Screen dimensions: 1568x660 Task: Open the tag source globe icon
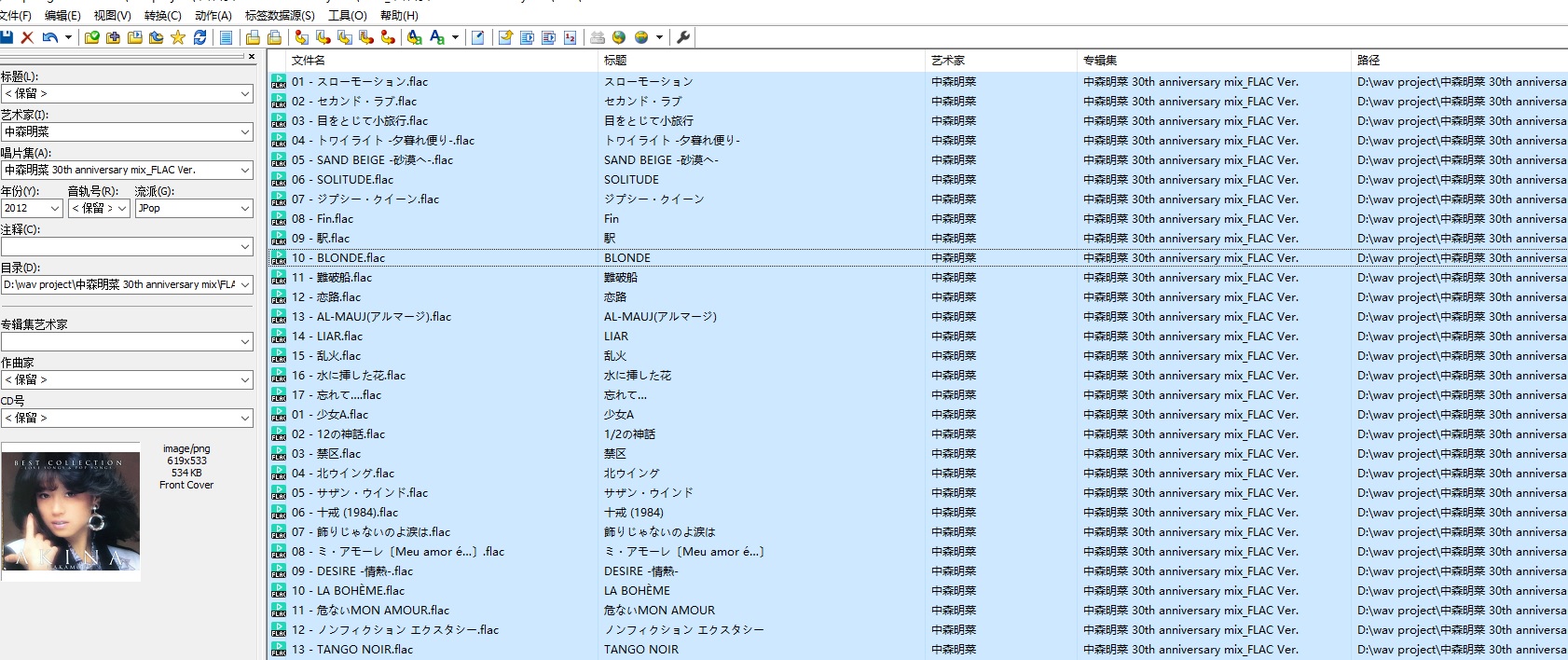[x=619, y=37]
